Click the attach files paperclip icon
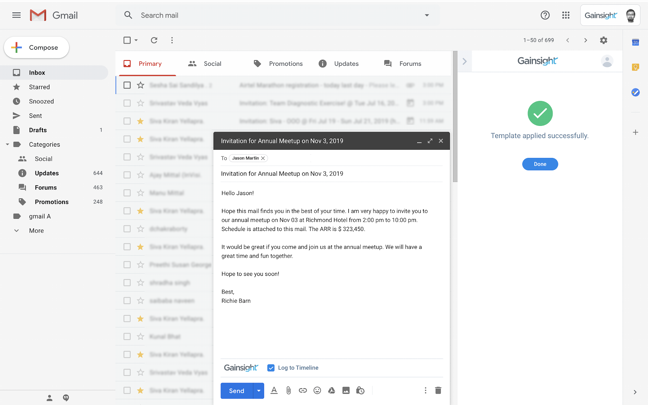Image resolution: width=648 pixels, height=405 pixels. click(288, 391)
